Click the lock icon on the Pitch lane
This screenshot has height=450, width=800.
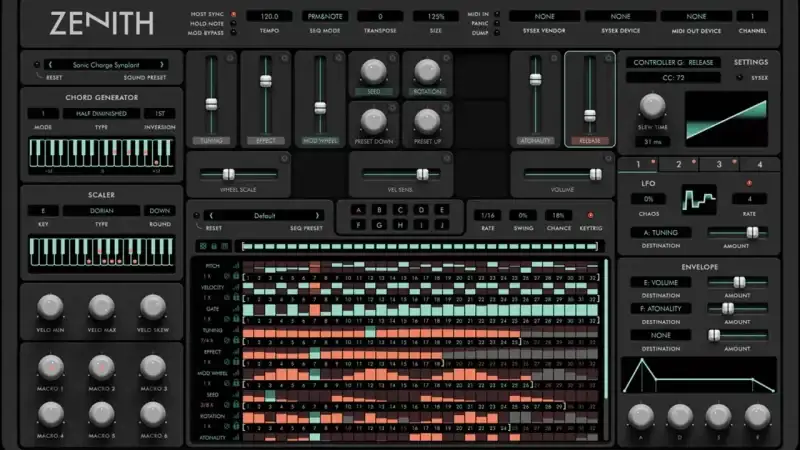[x=236, y=277]
